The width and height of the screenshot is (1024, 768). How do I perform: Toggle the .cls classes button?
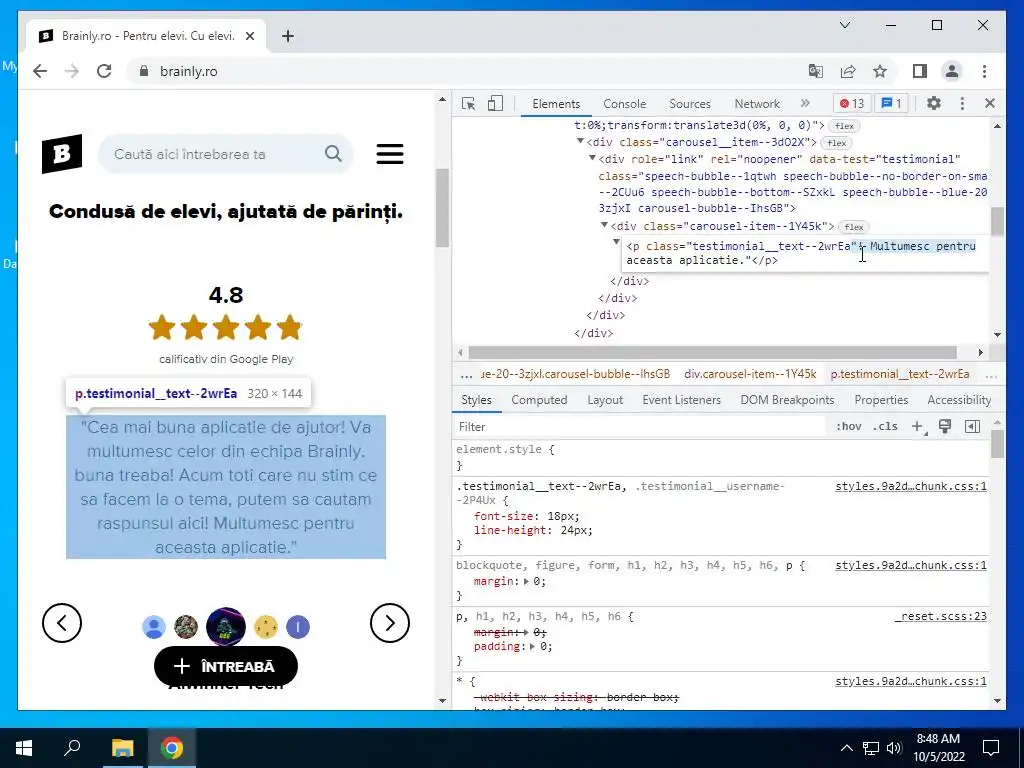(885, 426)
